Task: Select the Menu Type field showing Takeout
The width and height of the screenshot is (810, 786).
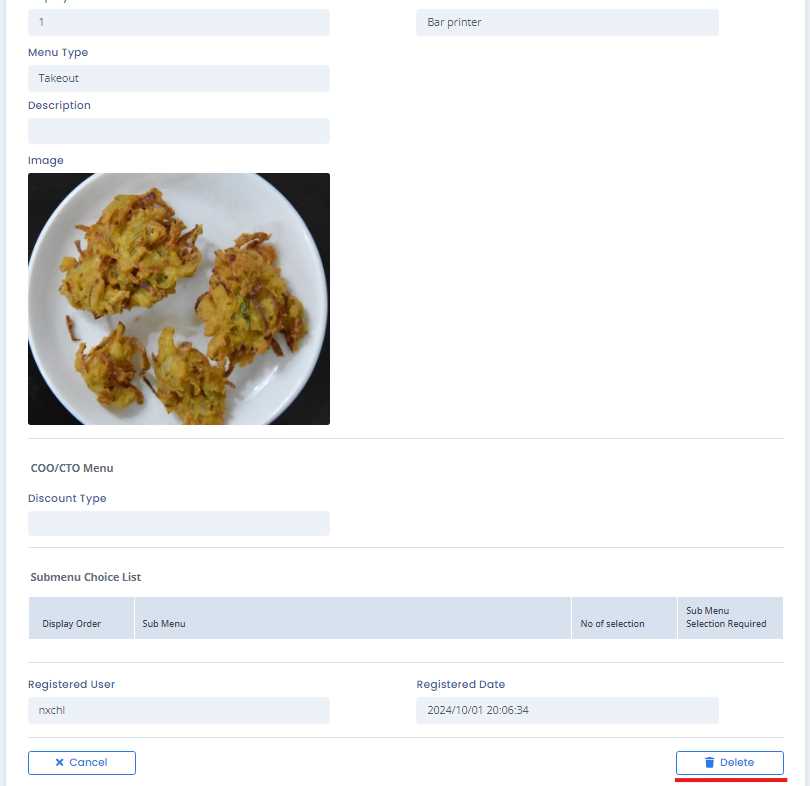Action: [x=179, y=78]
